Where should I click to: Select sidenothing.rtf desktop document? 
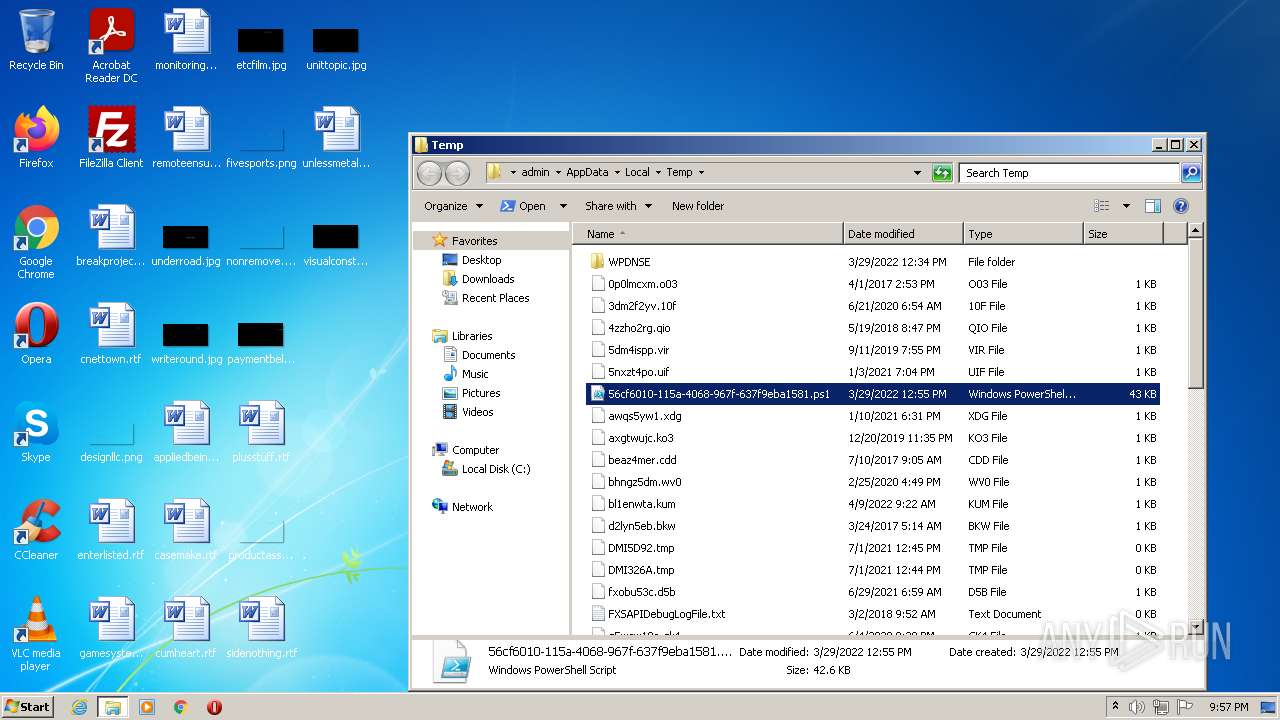[x=261, y=627]
